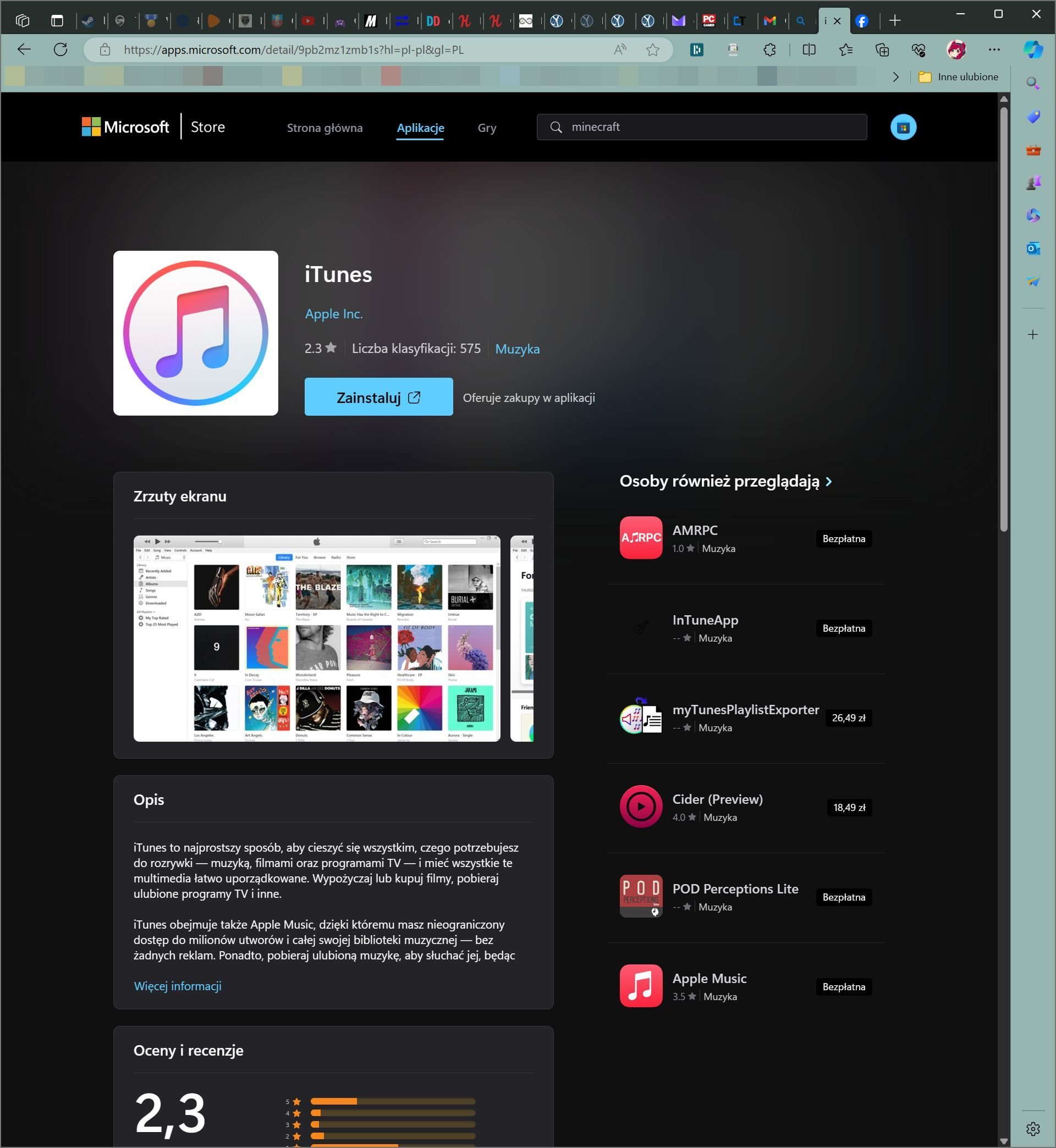The image size is (1056, 1148).
Task: Close the current iTunes tab
Action: tap(837, 21)
